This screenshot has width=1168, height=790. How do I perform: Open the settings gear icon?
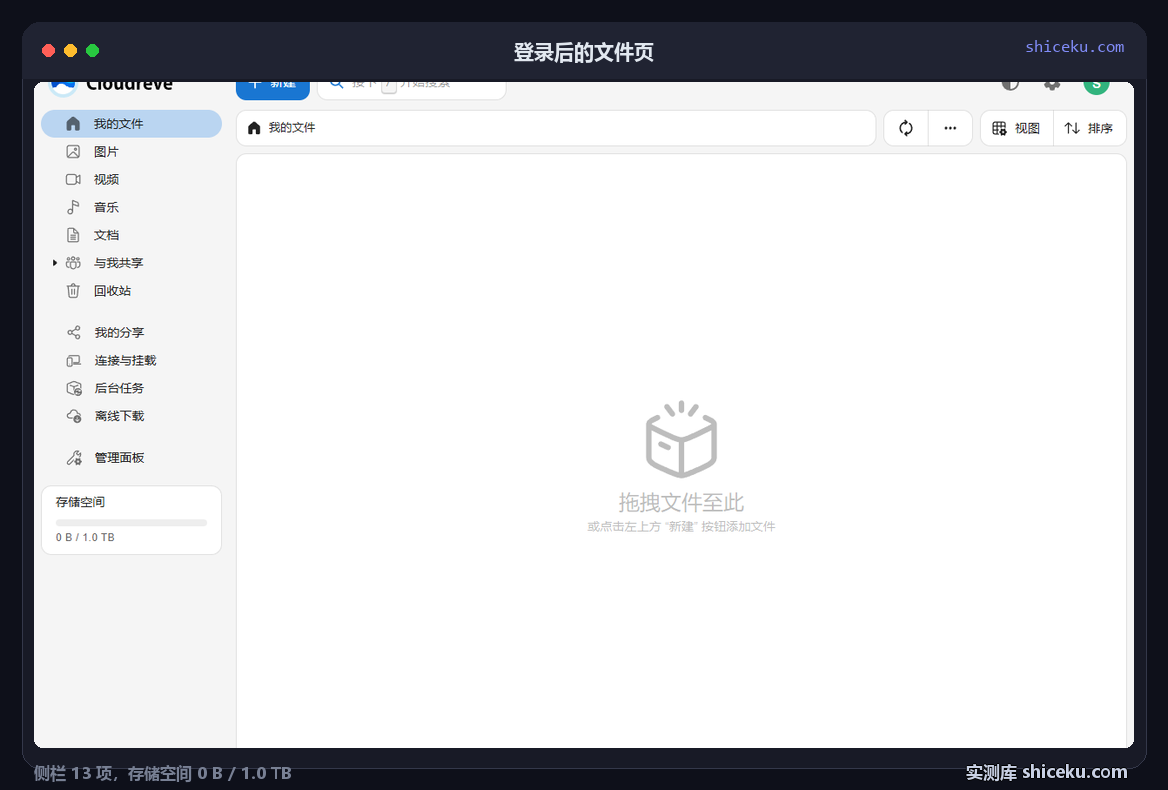tap(1052, 85)
